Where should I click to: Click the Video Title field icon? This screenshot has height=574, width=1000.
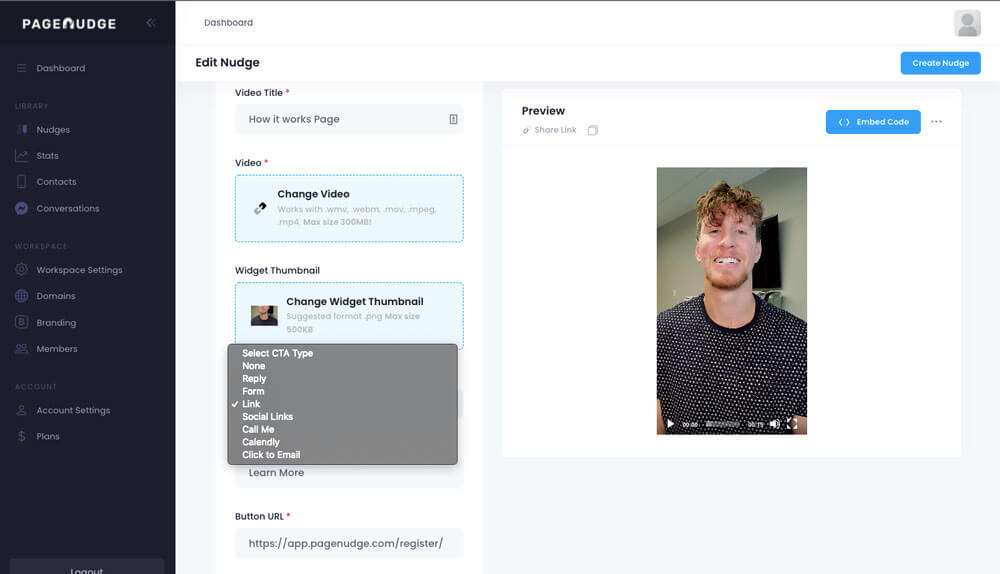(x=453, y=119)
